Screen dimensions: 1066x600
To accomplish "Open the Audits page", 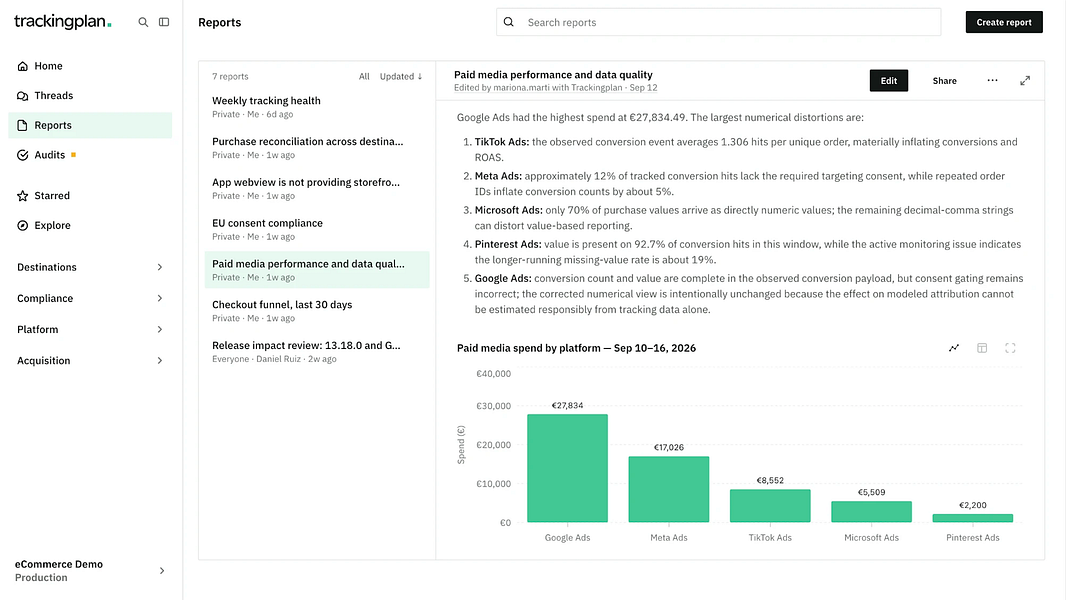I will pyautogui.click(x=90, y=155).
